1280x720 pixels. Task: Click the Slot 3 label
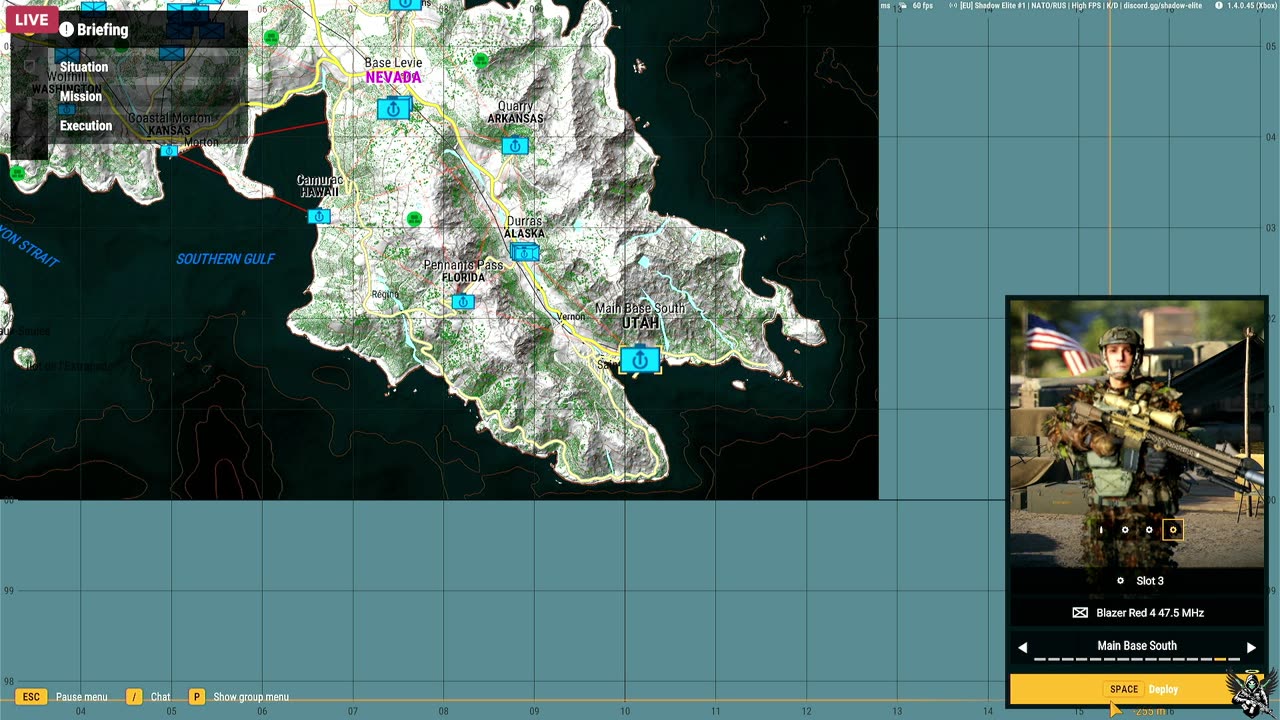pyautogui.click(x=1150, y=581)
